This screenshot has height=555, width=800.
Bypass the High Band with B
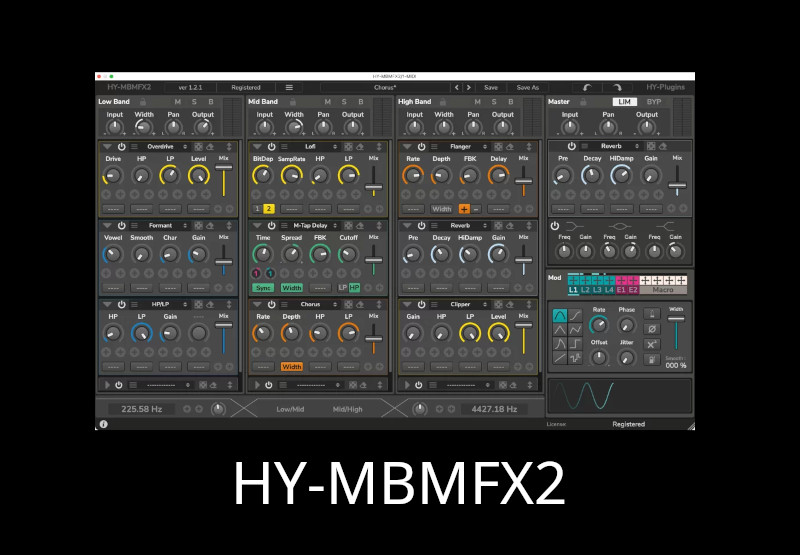(x=511, y=102)
